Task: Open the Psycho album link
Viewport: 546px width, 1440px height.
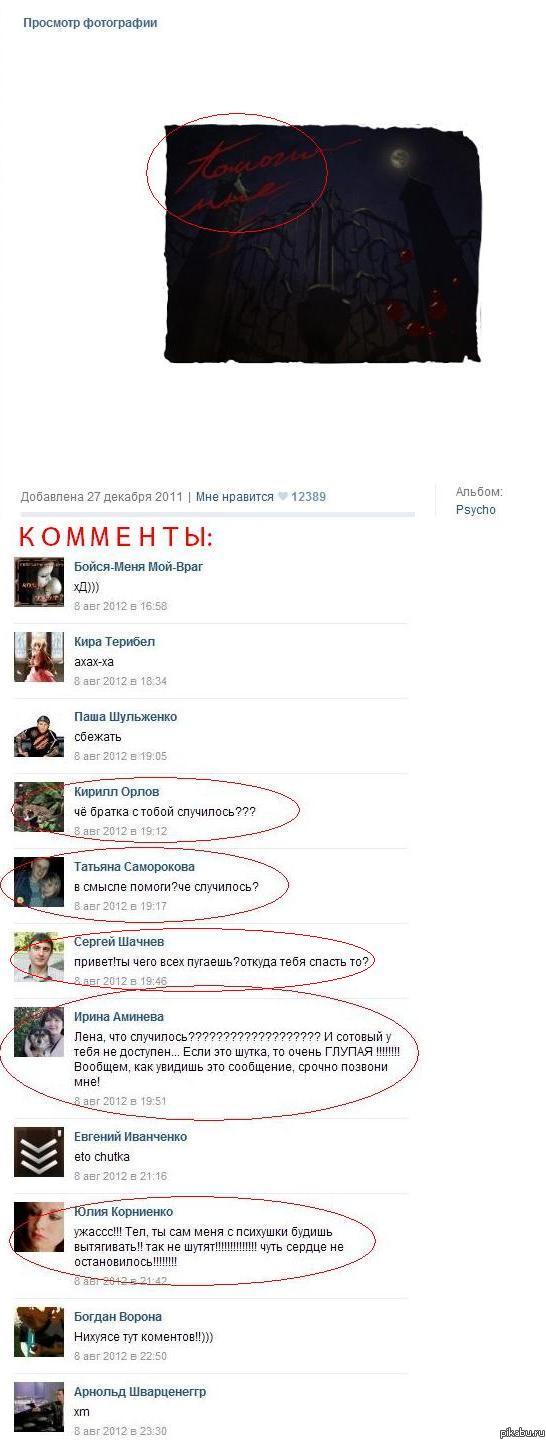Action: click(x=476, y=510)
